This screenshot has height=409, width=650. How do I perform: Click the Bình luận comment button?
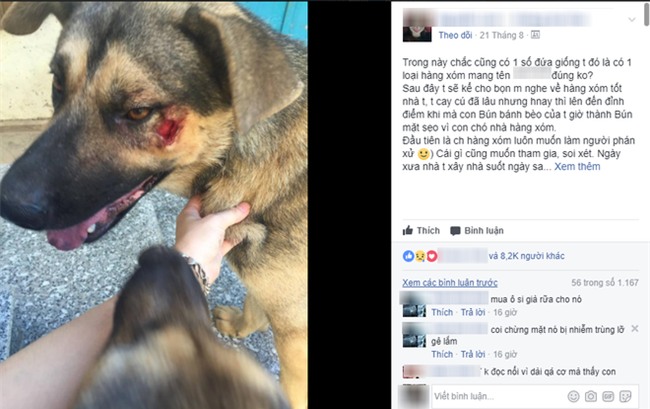(x=477, y=230)
